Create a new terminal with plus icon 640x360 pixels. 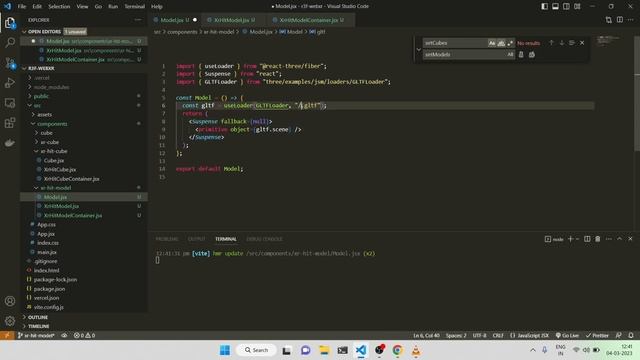[571, 239]
